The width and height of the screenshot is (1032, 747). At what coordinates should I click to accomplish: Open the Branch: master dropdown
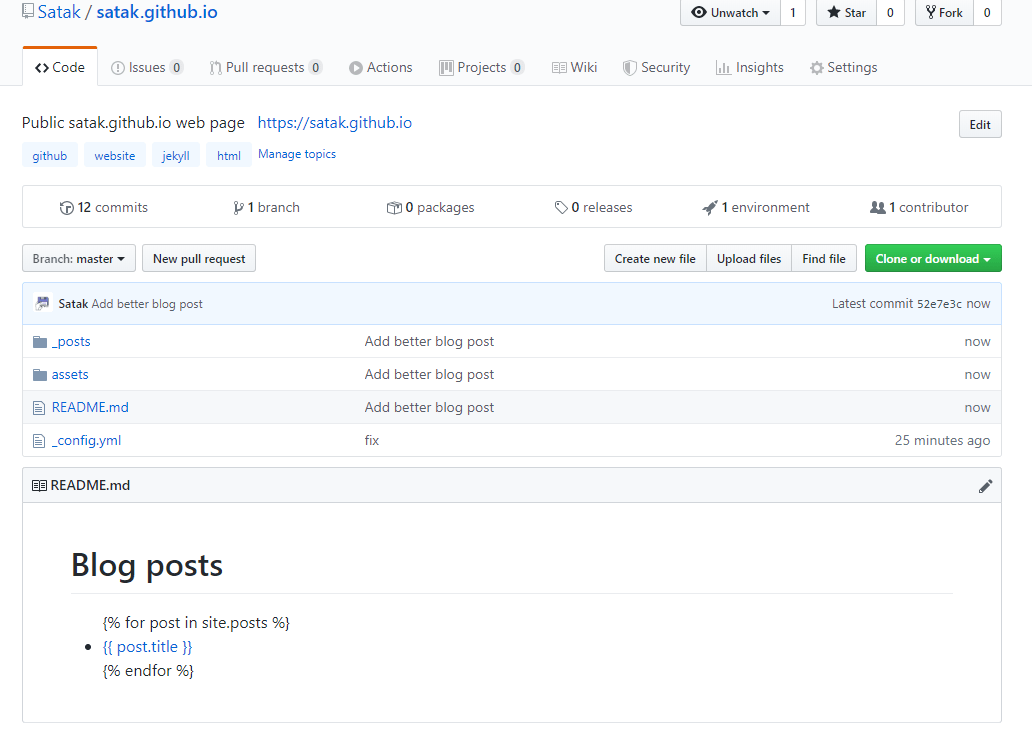(x=78, y=258)
